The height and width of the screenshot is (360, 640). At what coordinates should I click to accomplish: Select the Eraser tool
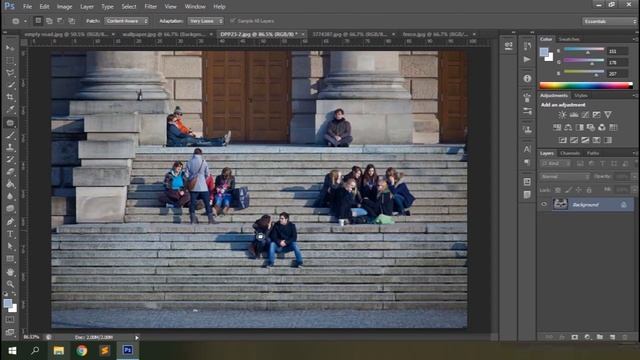tap(10, 171)
